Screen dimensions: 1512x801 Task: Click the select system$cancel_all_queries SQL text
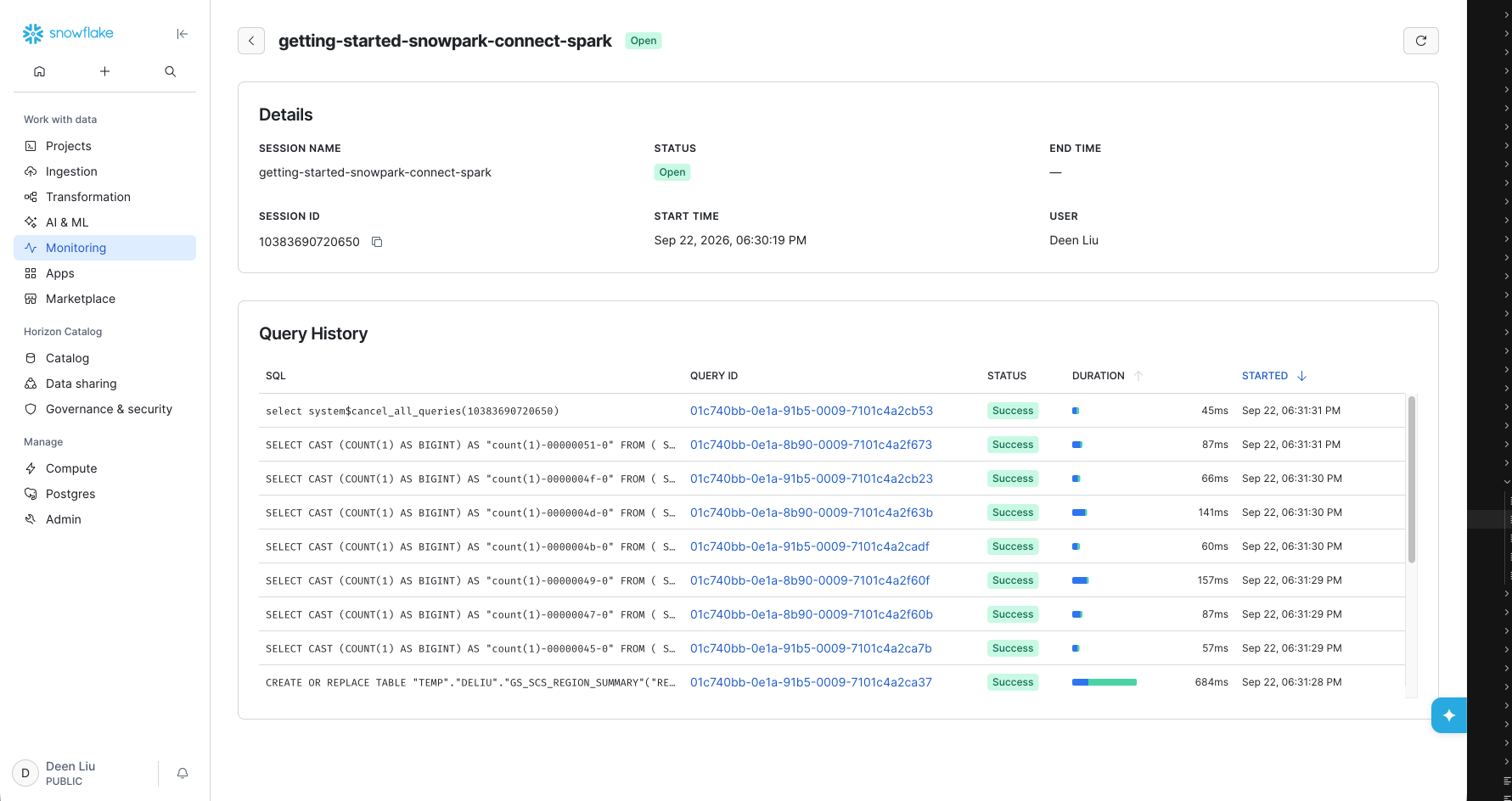pos(412,411)
